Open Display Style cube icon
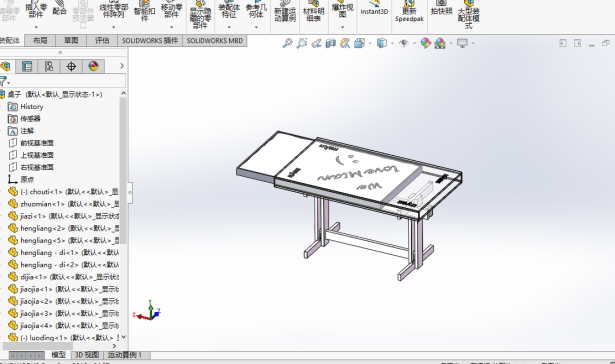615x364 pixels. [x=382, y=43]
